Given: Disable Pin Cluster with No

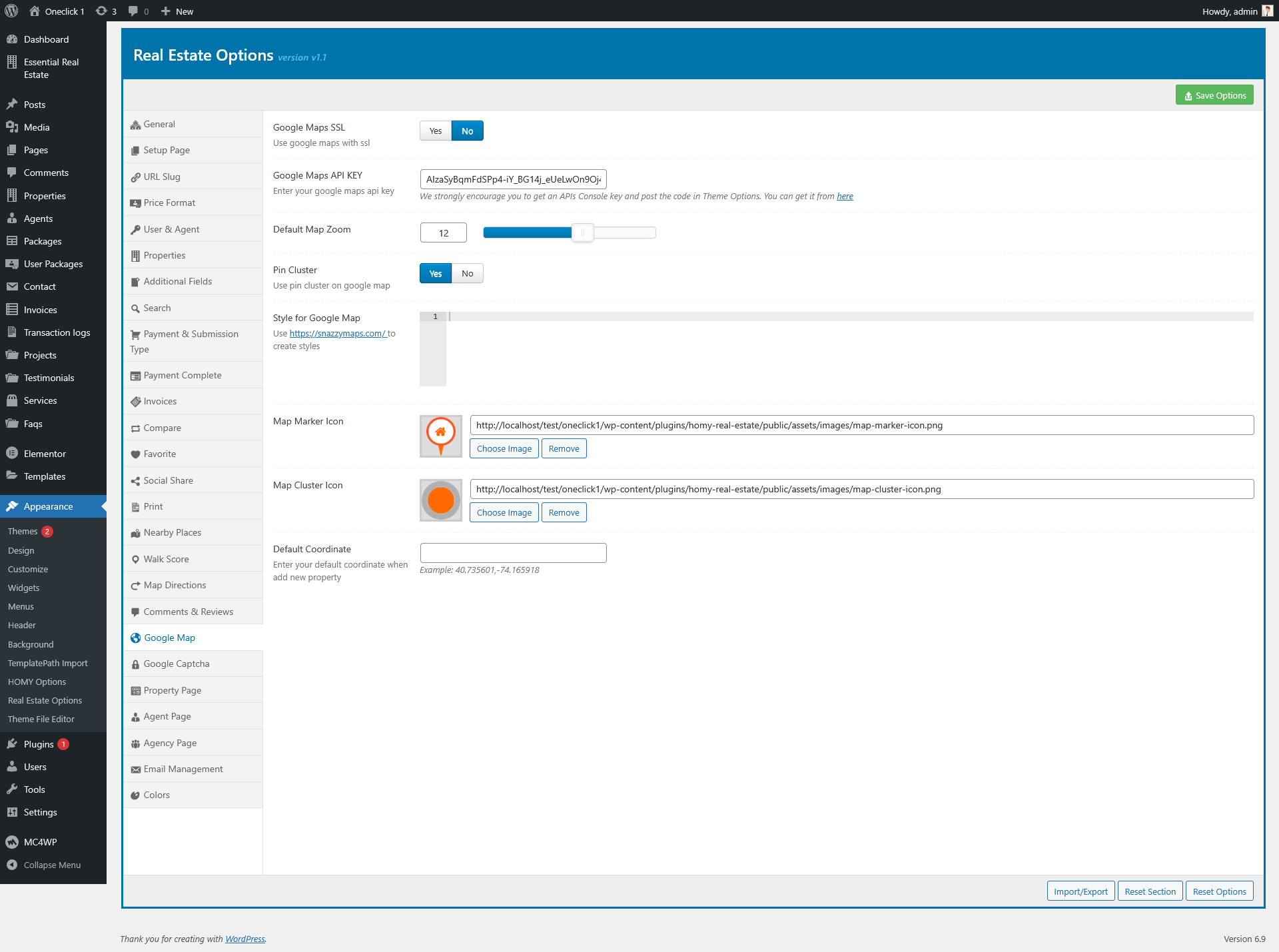Looking at the screenshot, I should point(468,273).
